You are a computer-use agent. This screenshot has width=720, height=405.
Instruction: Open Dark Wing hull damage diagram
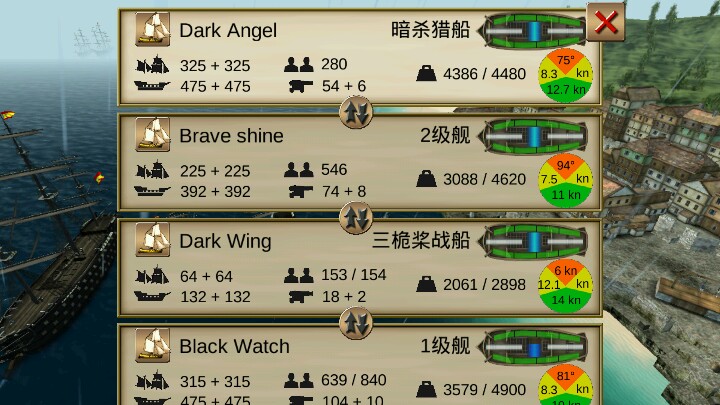[x=533, y=242]
